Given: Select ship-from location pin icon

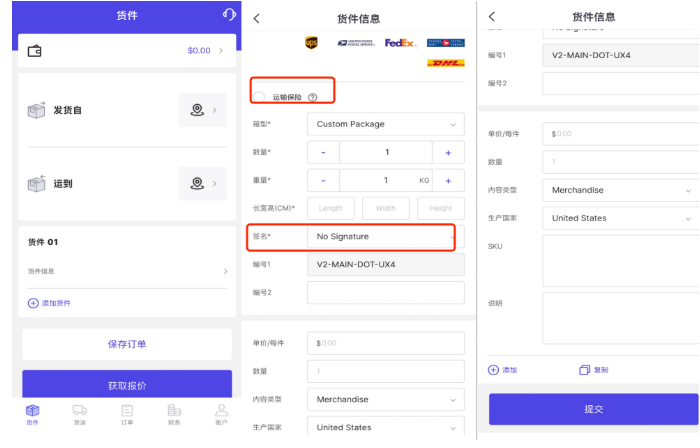Looking at the screenshot, I should tap(197, 110).
